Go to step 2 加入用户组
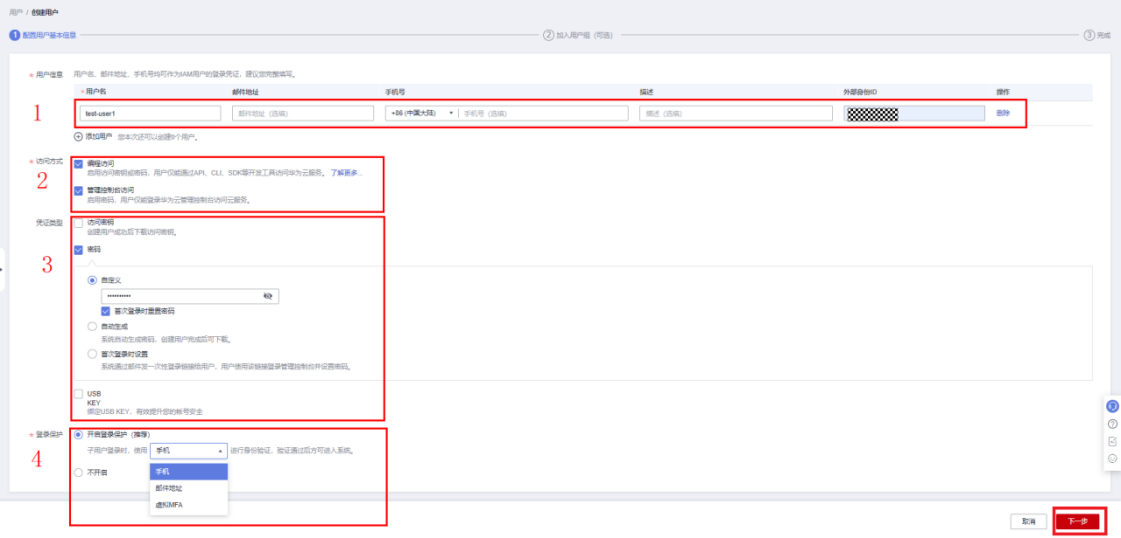 578,34
